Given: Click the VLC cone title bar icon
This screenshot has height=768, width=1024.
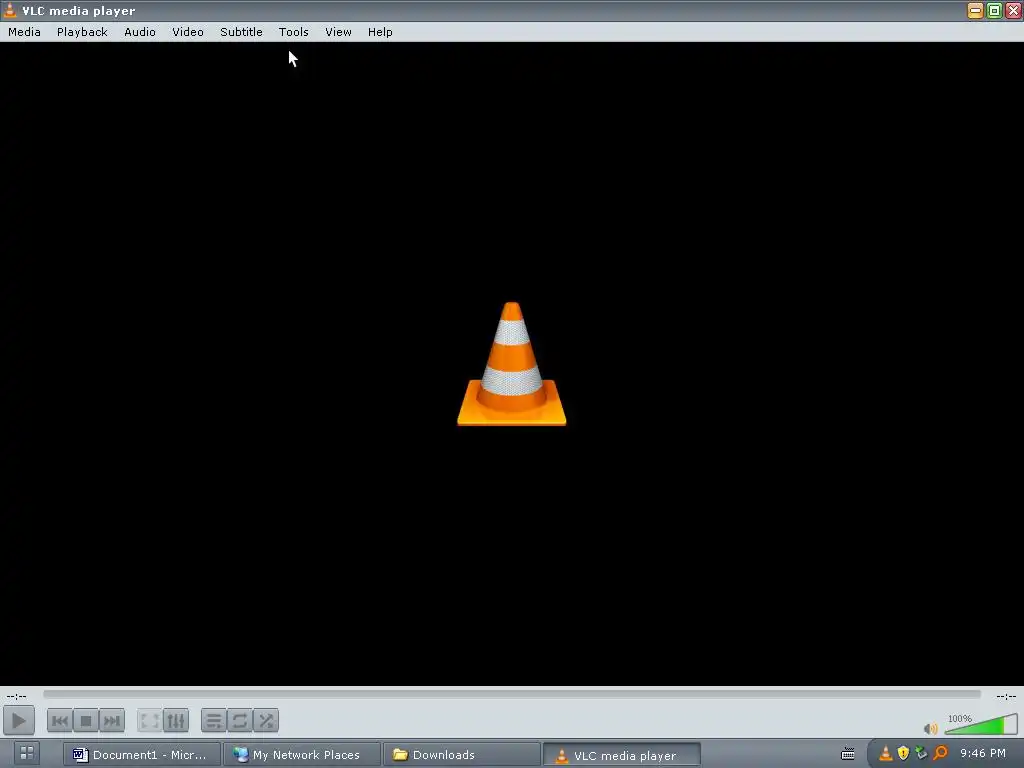Looking at the screenshot, I should pyautogui.click(x=10, y=10).
